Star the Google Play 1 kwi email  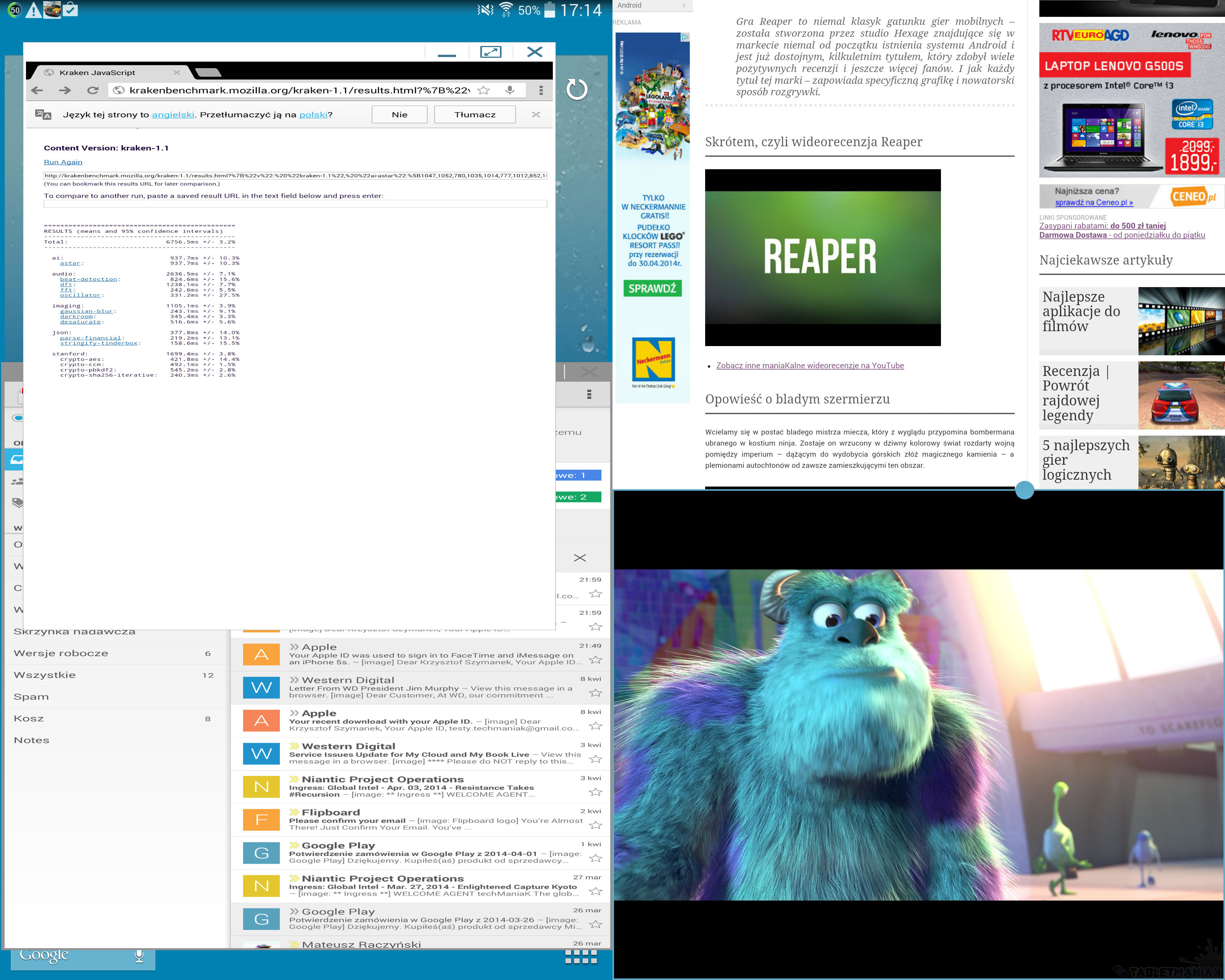[595, 858]
